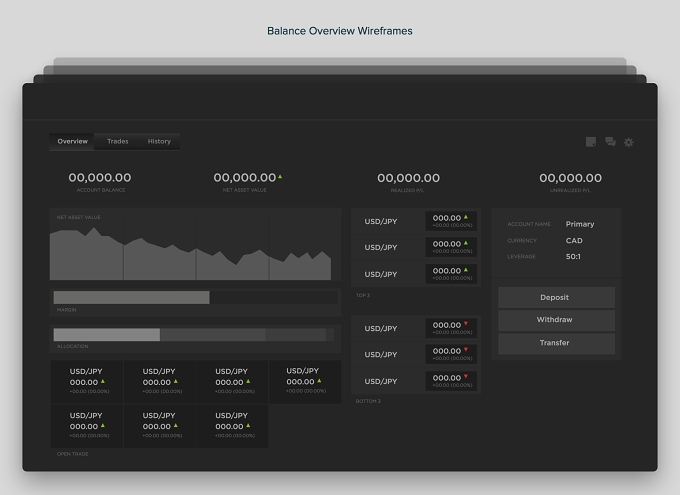Click red down arrow in first Bottom 3 row
This screenshot has height=495, width=680.
click(x=466, y=324)
